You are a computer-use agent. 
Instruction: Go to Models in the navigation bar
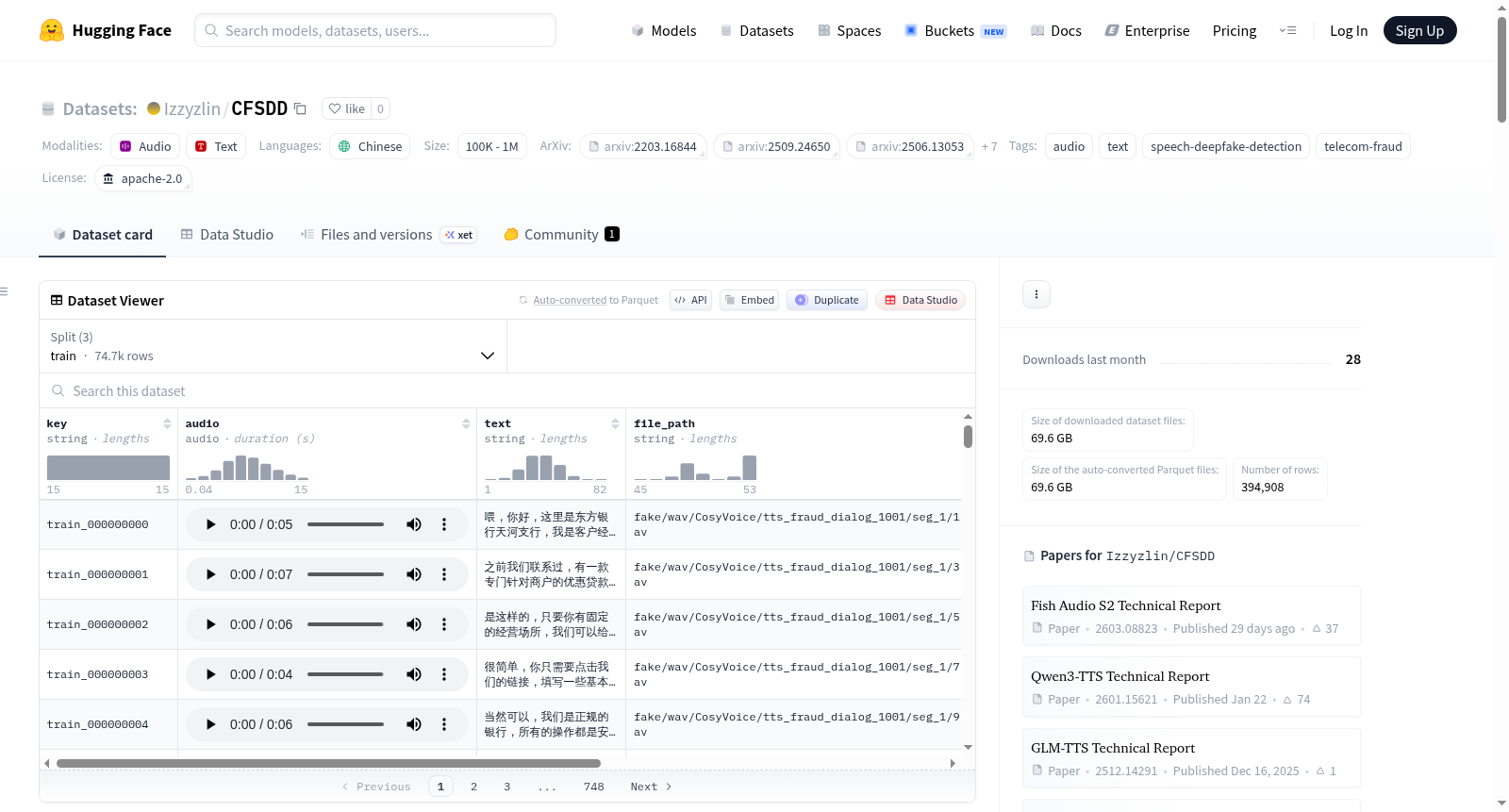(x=664, y=30)
